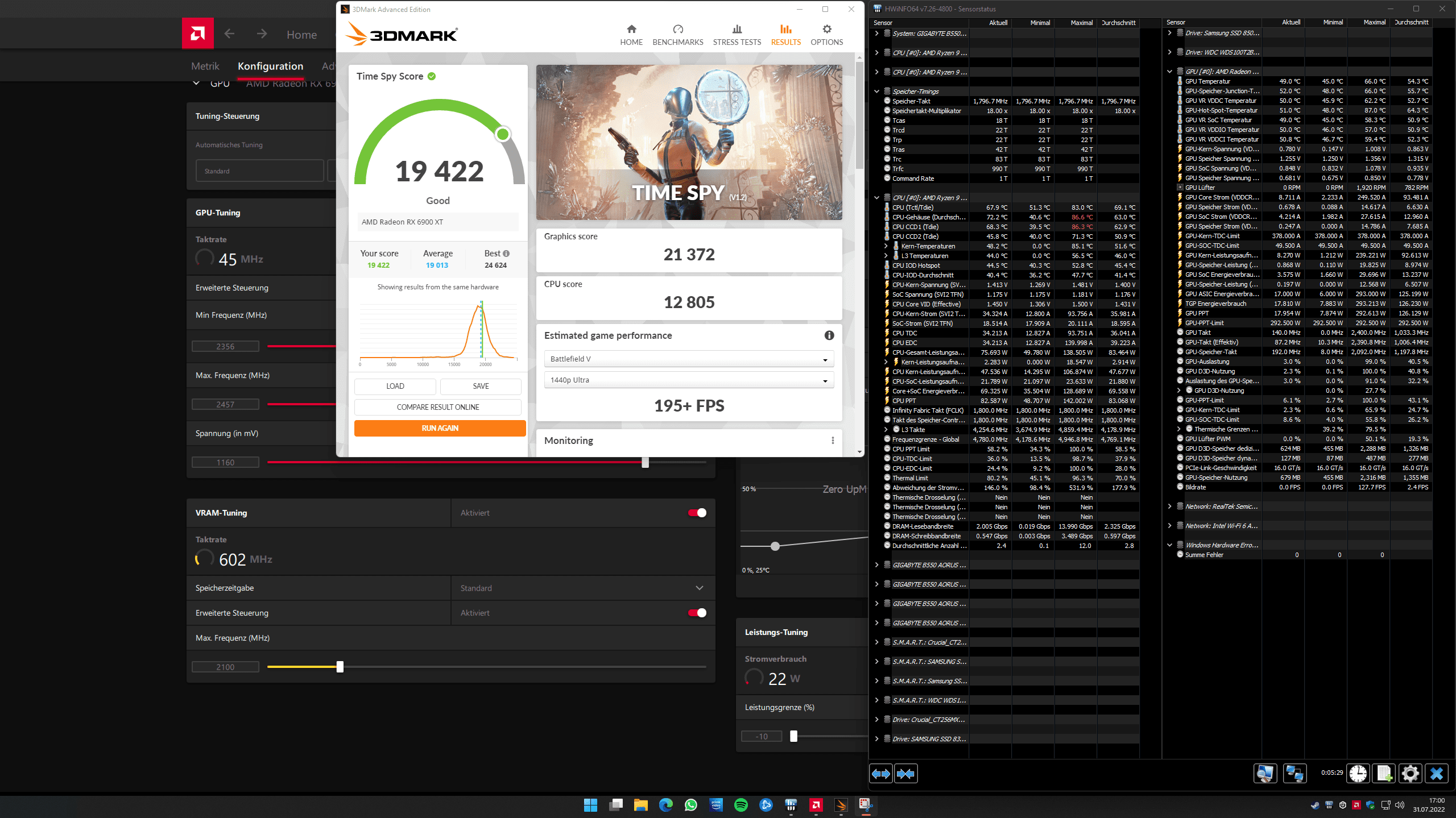1456x818 pixels.
Task: Open HOME in 3DMark navigation
Action: (x=631, y=35)
